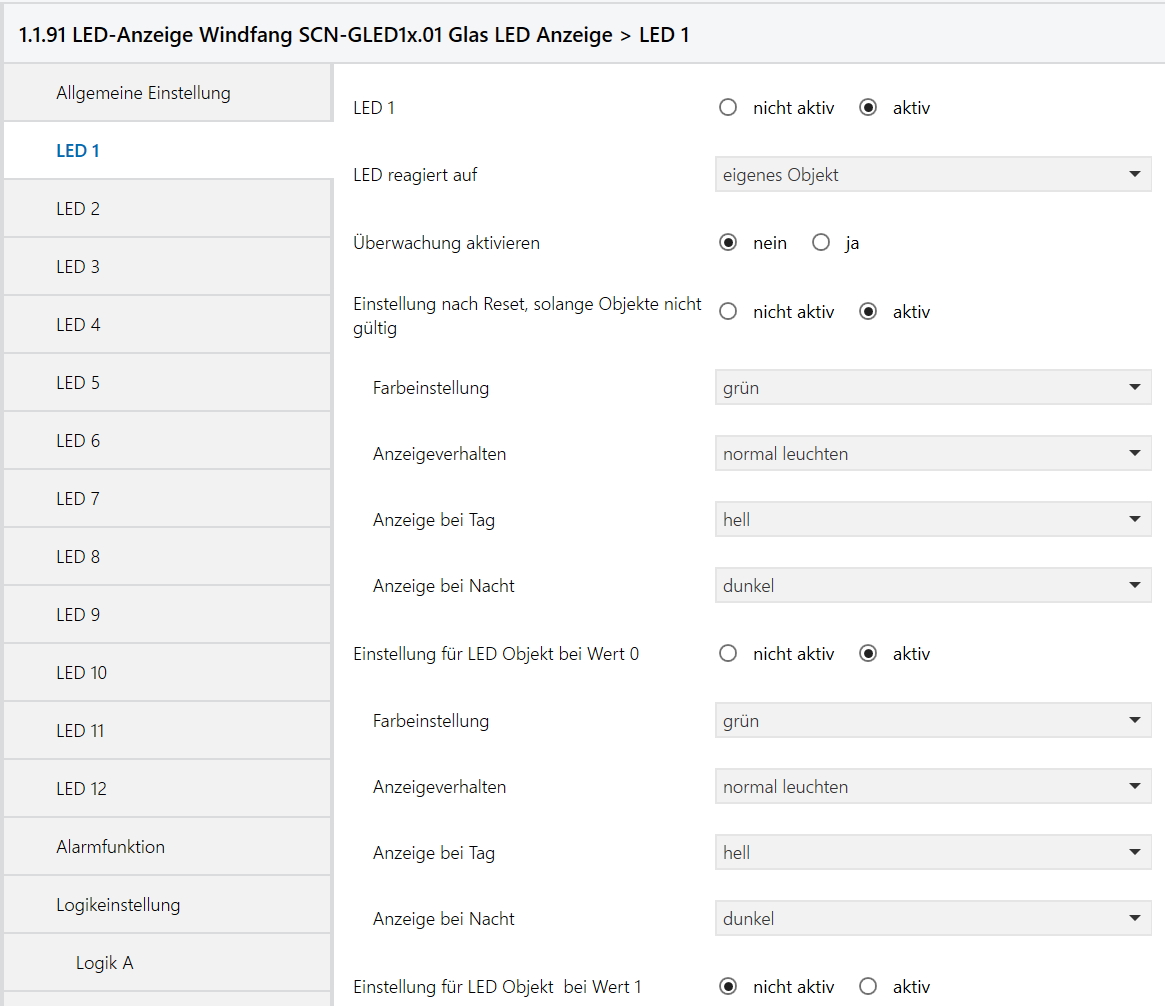Switch to the LED 2 tab
Viewport: 1165px width, 1006px height.
tap(167, 209)
